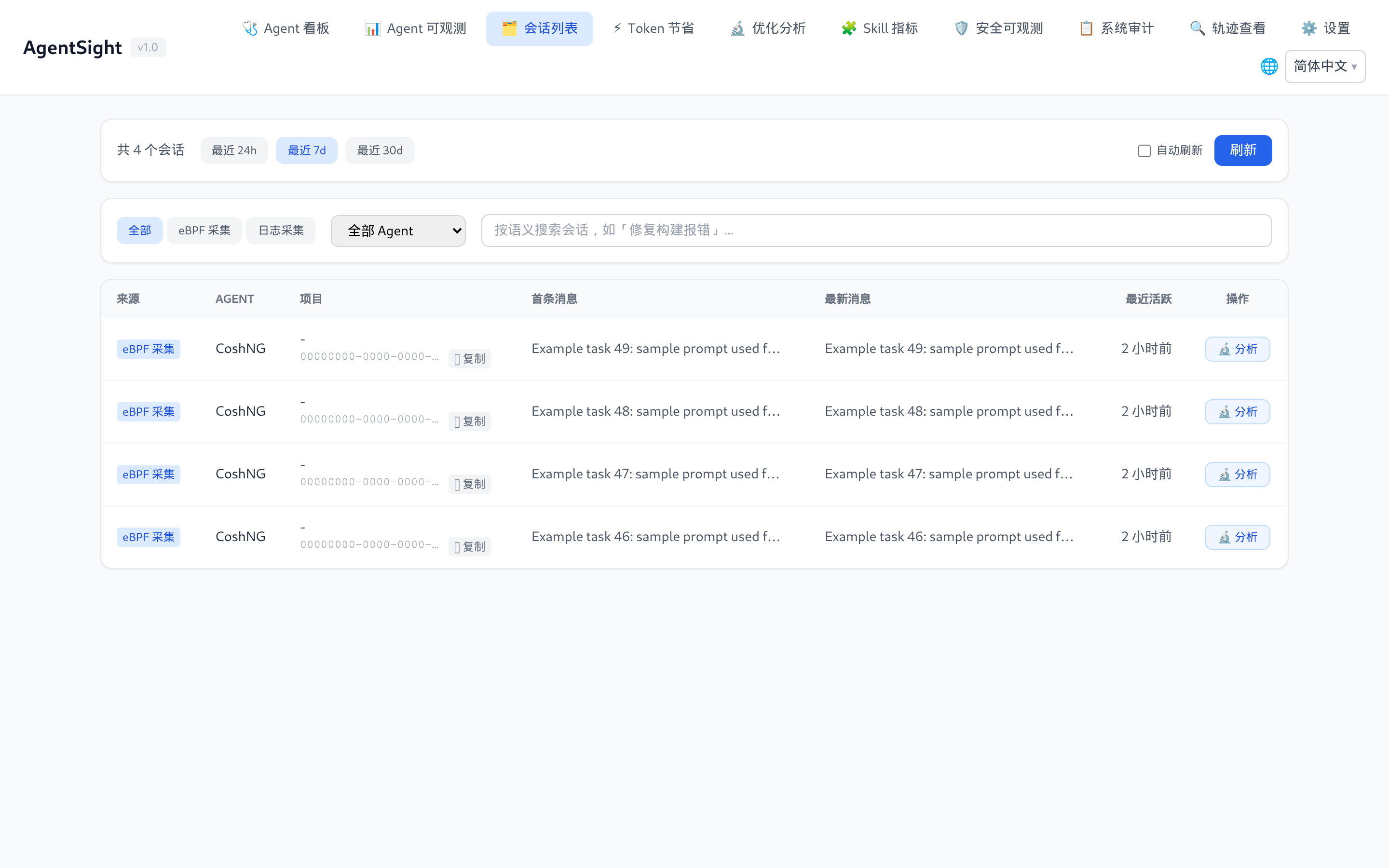Copy the task 48 session ID
Viewport: 1389px width, 868px height.
point(469,421)
